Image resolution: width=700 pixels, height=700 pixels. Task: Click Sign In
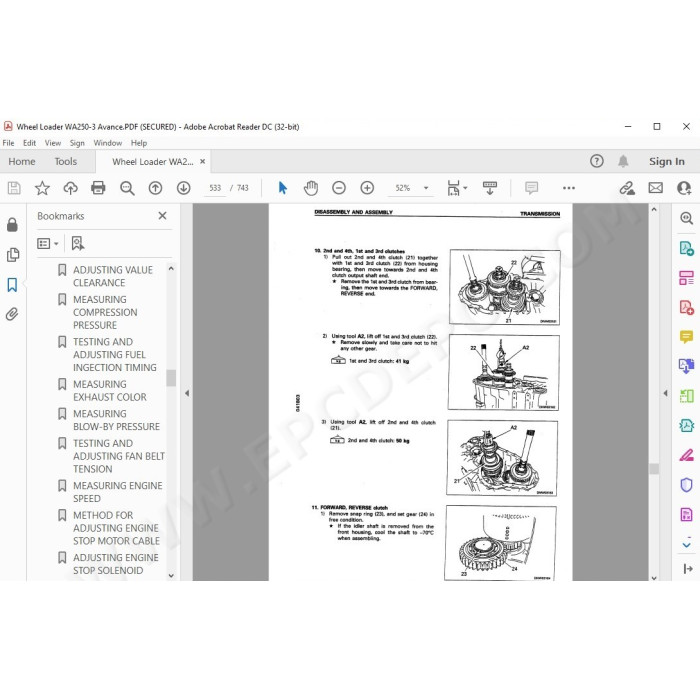[x=667, y=162]
